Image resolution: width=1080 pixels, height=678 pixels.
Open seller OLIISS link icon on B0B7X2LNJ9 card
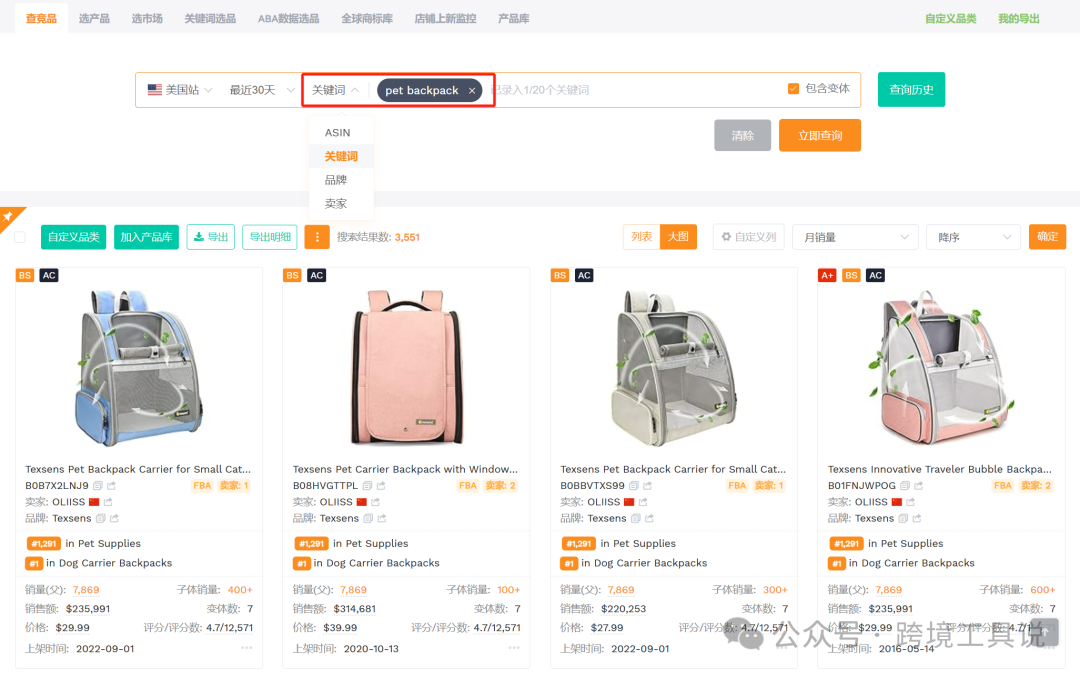[108, 502]
